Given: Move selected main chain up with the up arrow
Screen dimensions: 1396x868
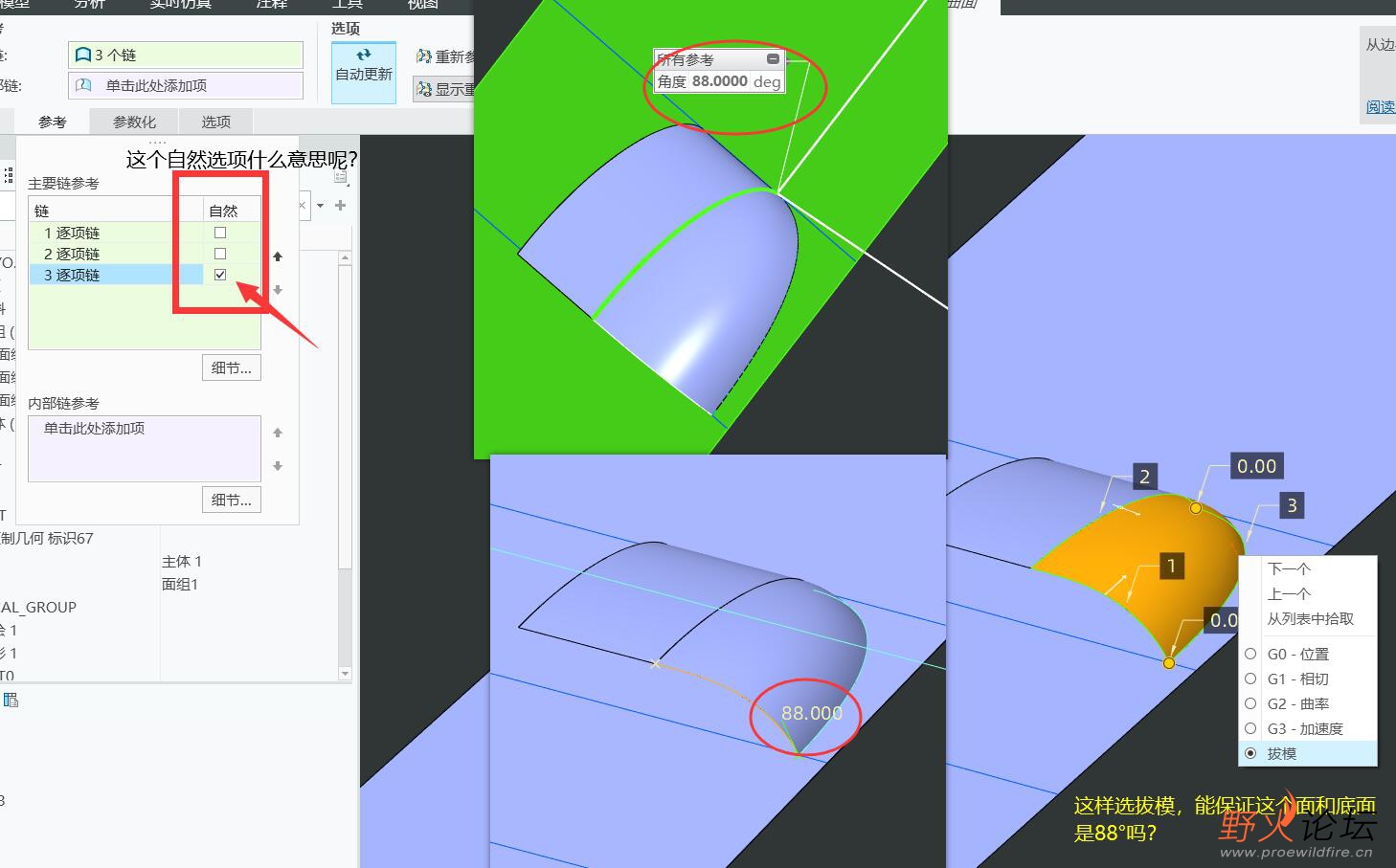Looking at the screenshot, I should coord(278,256).
